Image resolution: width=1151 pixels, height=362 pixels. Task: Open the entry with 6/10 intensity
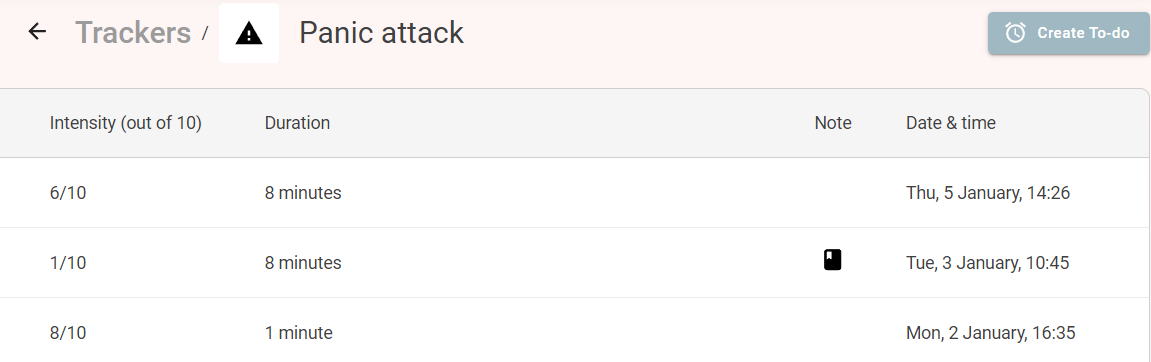tap(574, 193)
